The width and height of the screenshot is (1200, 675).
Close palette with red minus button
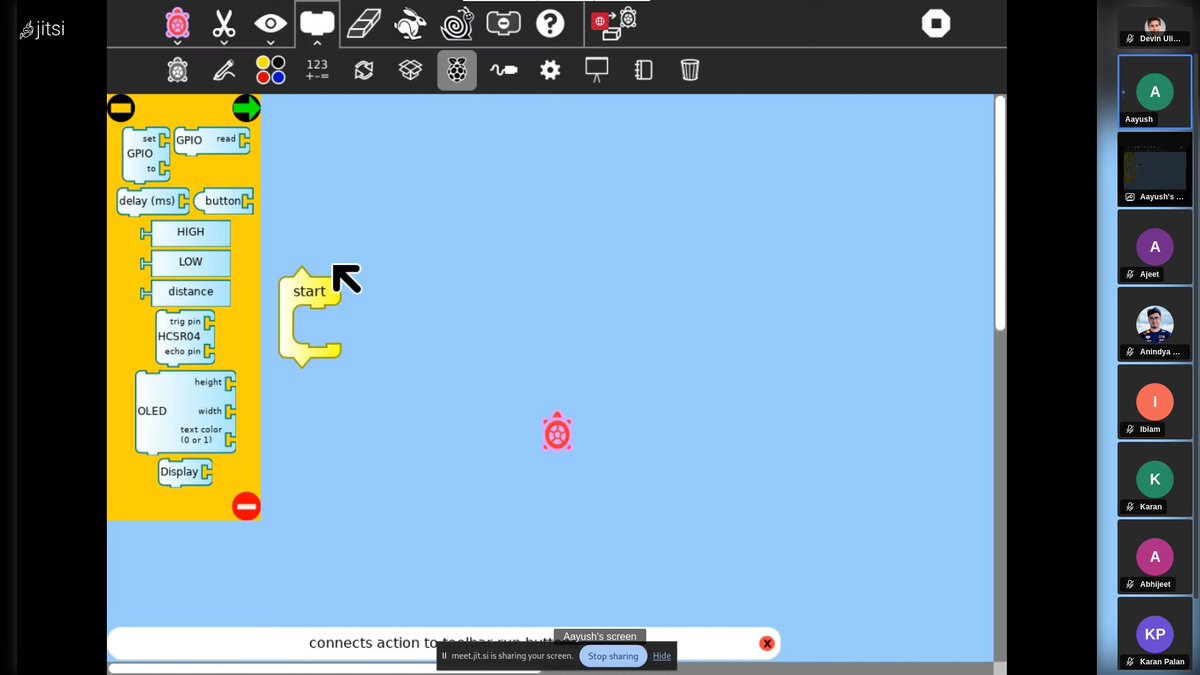[246, 506]
